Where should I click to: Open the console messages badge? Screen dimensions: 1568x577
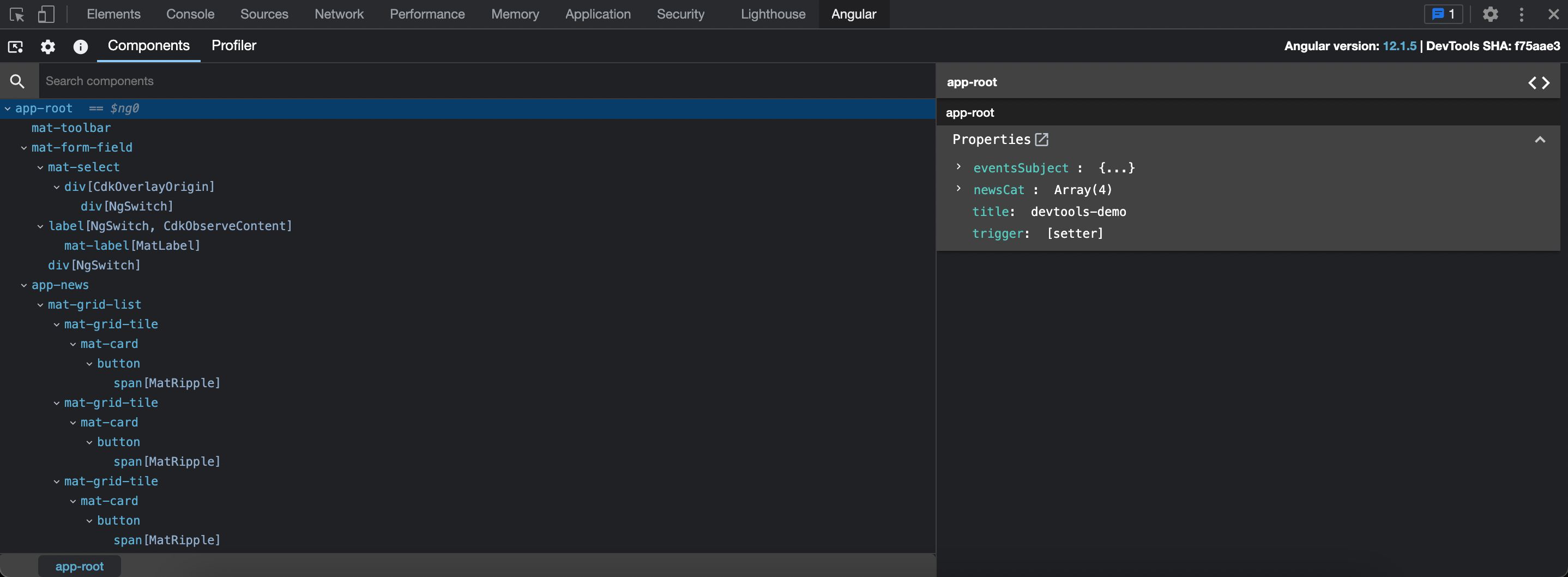click(1443, 15)
